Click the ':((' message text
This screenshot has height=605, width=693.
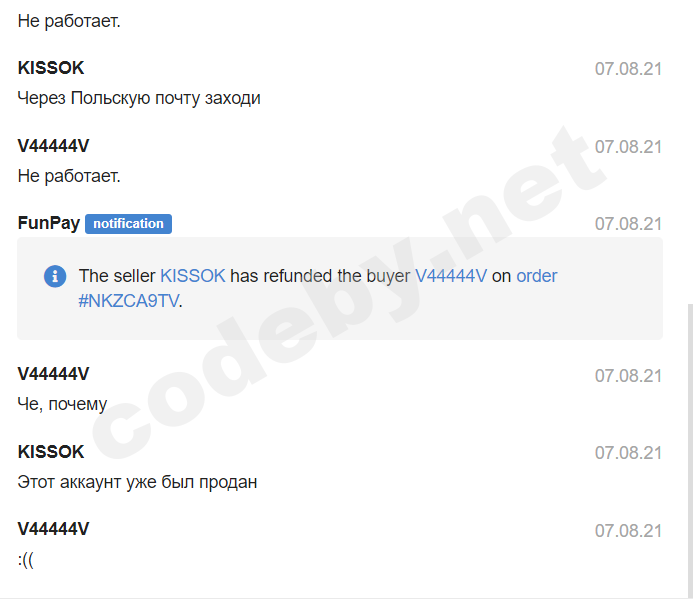(26, 559)
